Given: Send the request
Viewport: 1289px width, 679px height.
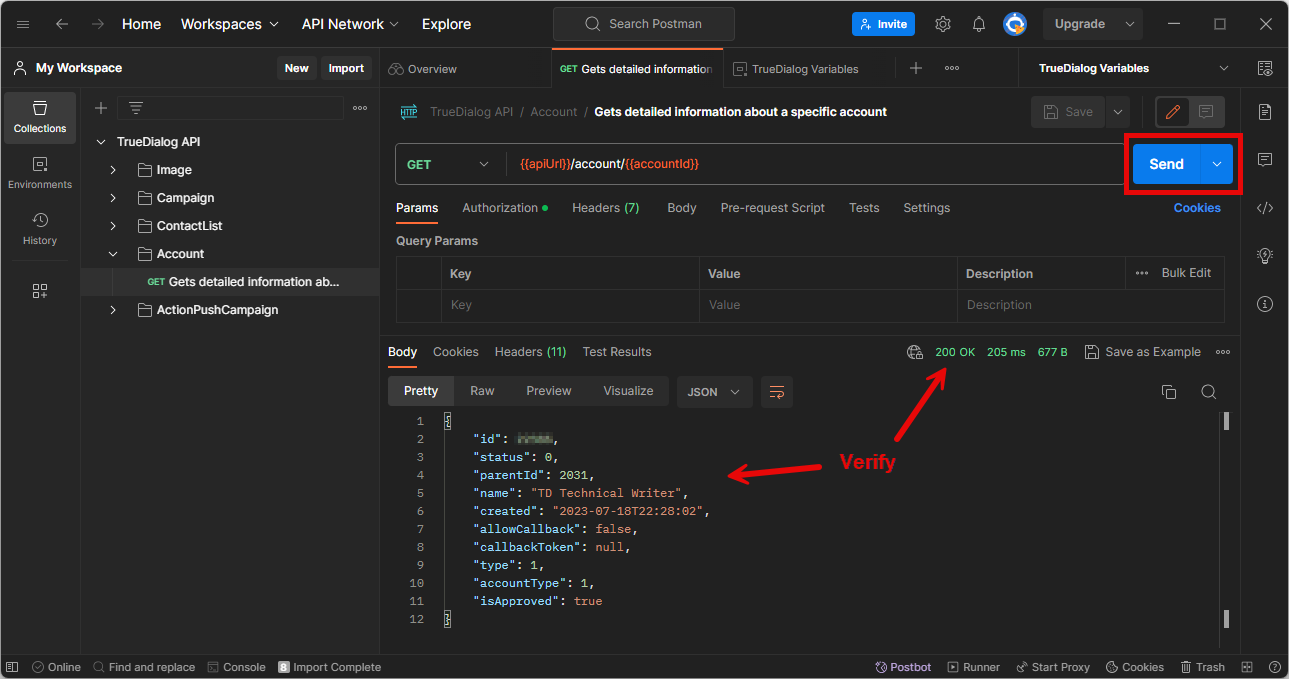Looking at the screenshot, I should coord(1166,164).
